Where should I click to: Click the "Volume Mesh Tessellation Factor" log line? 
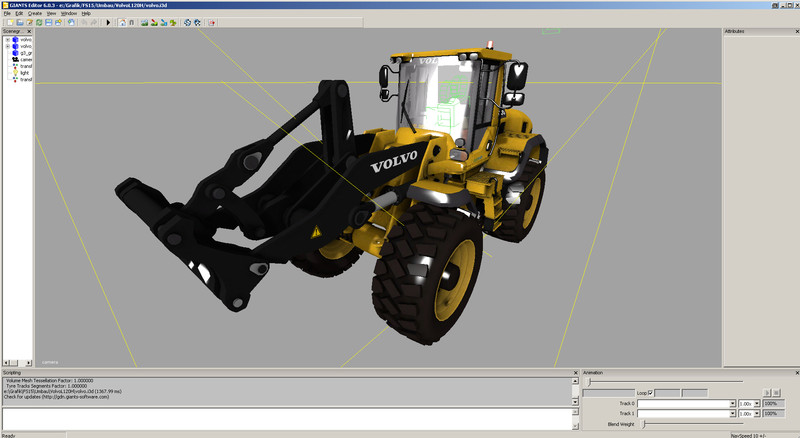point(49,381)
